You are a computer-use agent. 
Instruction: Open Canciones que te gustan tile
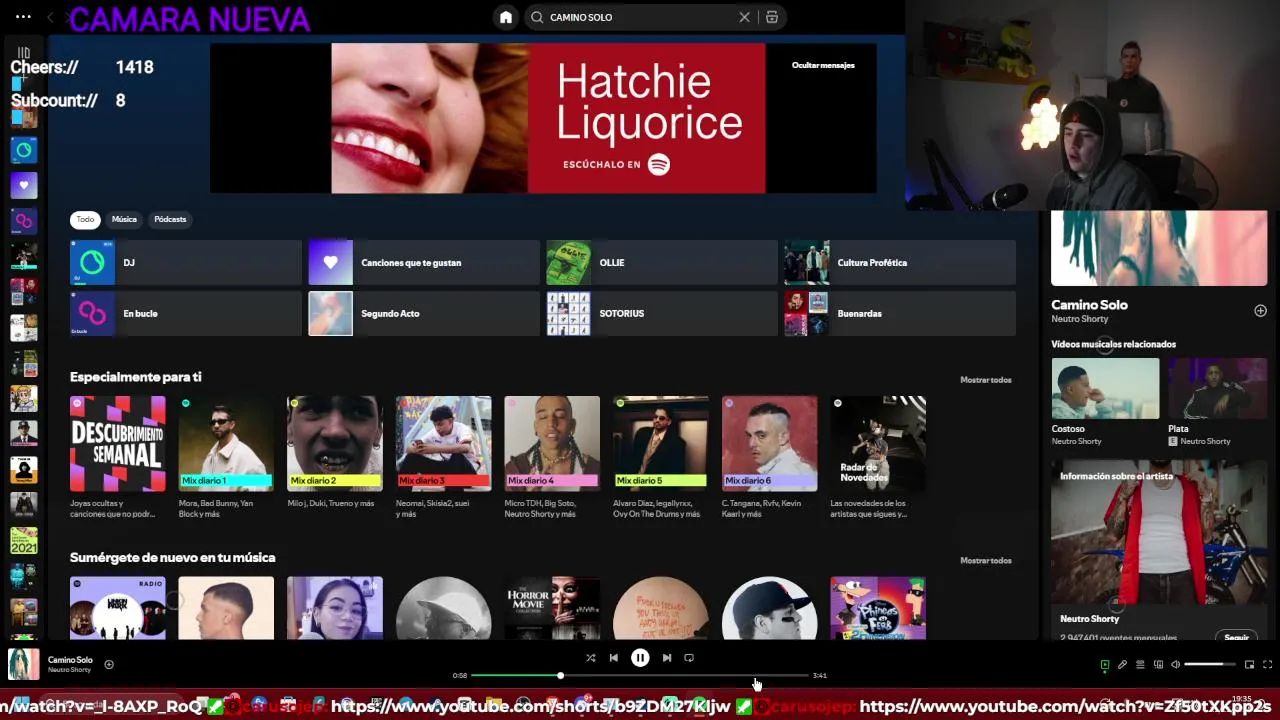[424, 262]
